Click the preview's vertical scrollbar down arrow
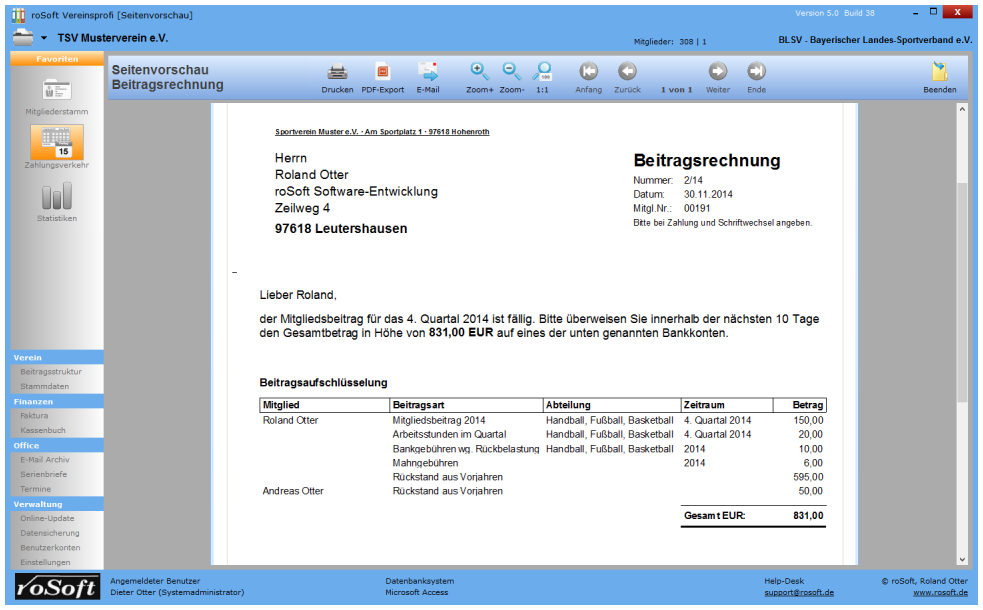The width and height of the screenshot is (983, 610). pos(962,560)
